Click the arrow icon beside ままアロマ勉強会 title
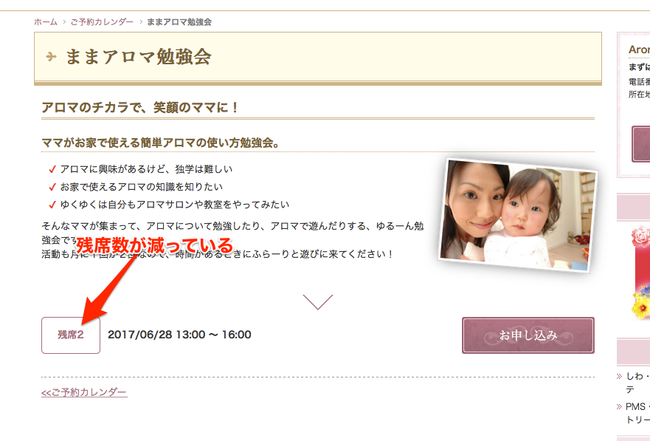Image resolution: width=650 pixels, height=441 pixels. click(51, 56)
